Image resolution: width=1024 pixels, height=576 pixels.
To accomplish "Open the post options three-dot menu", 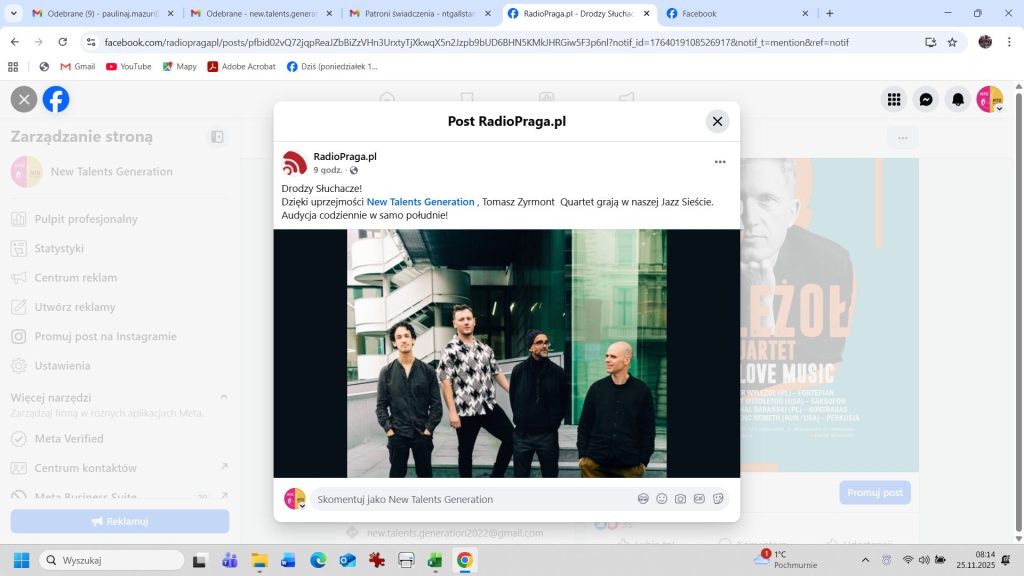I will [720, 162].
